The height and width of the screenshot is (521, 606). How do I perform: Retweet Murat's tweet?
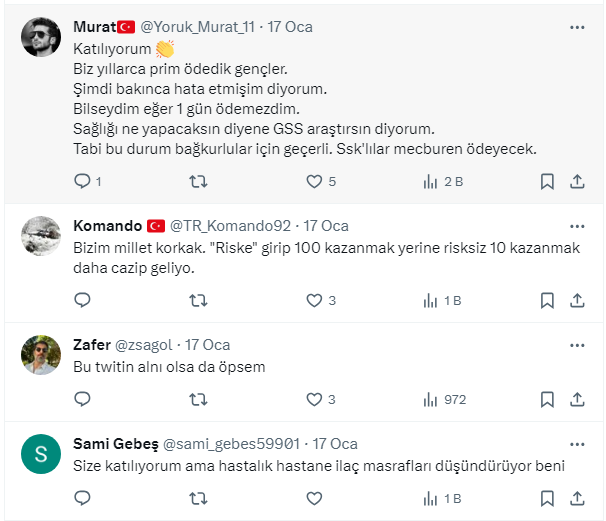198,181
